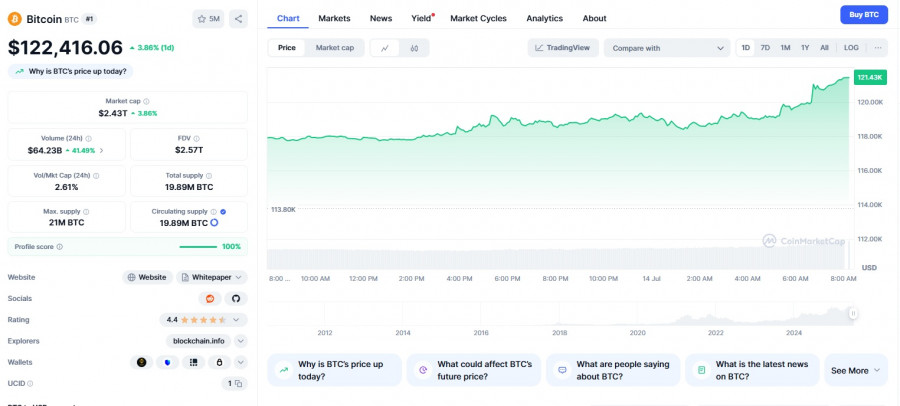900x406 pixels.
Task: Open the News tab
Action: 381,18
